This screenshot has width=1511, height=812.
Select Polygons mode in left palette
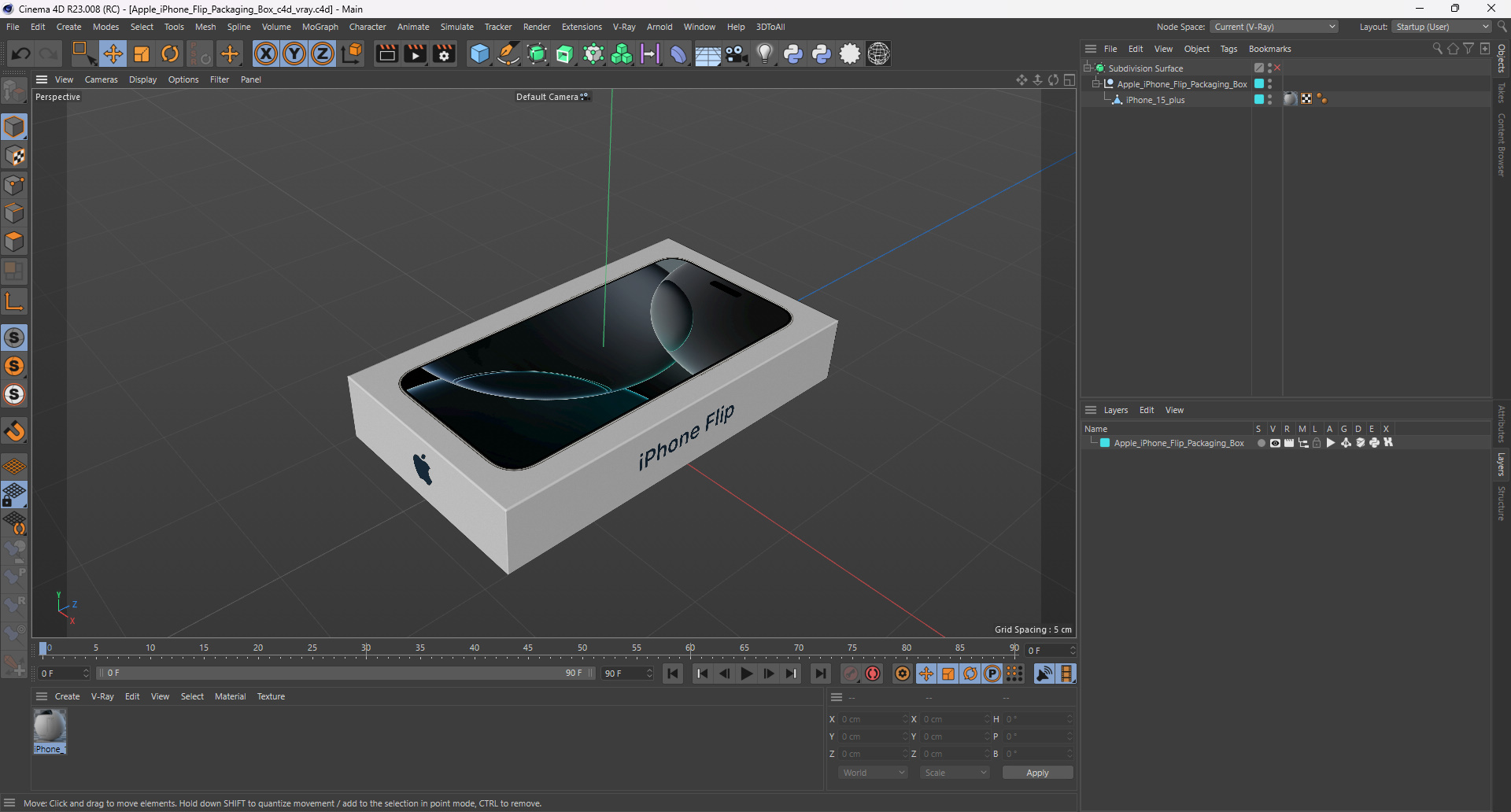14,242
